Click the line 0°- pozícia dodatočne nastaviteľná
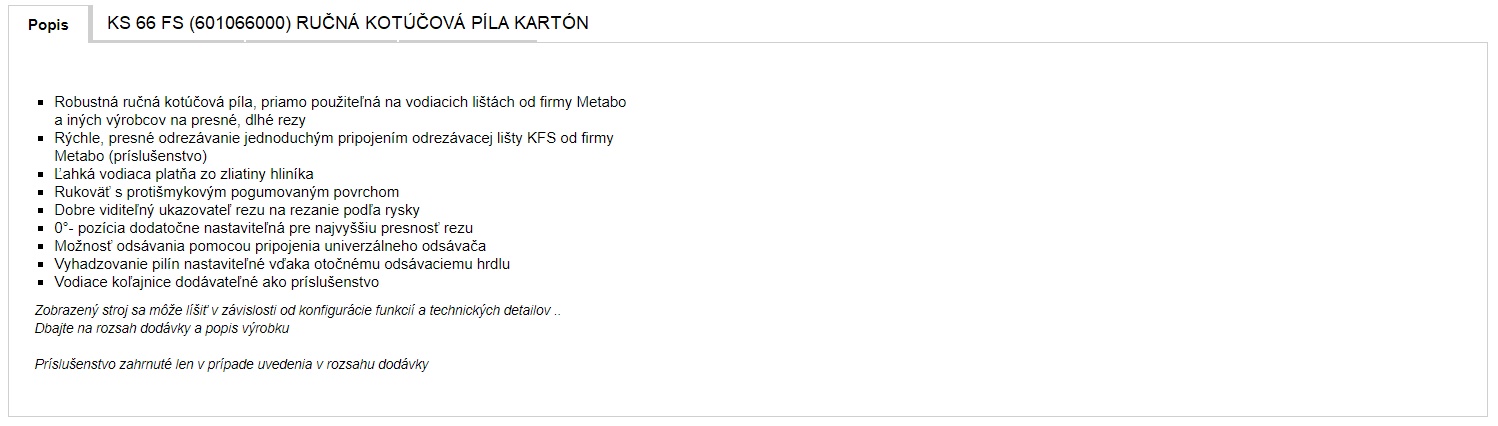The height and width of the screenshot is (426, 1498). pos(264,228)
